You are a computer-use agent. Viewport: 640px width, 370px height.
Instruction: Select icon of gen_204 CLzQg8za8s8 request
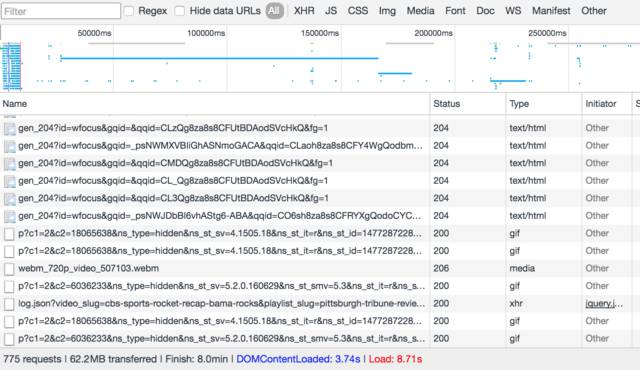tap(10, 129)
